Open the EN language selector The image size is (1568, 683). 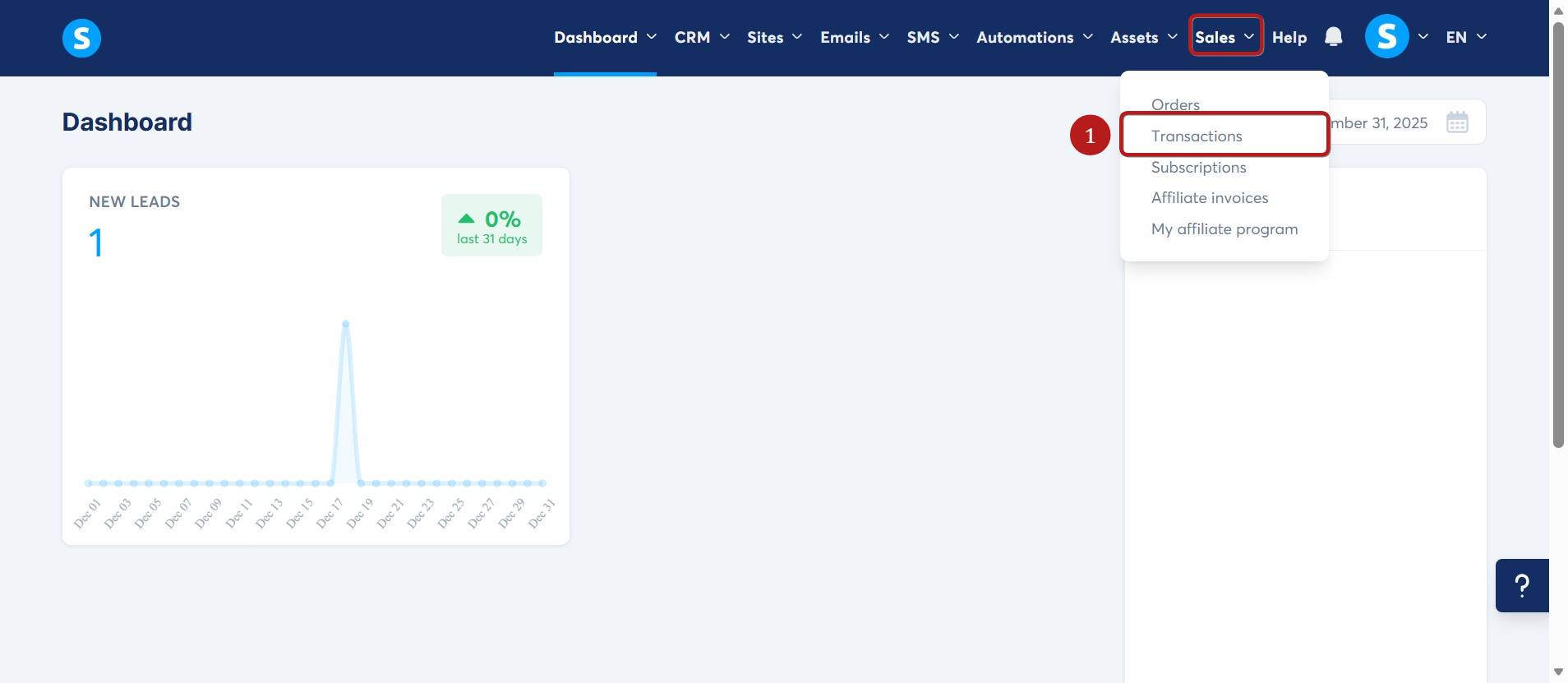pyautogui.click(x=1466, y=37)
